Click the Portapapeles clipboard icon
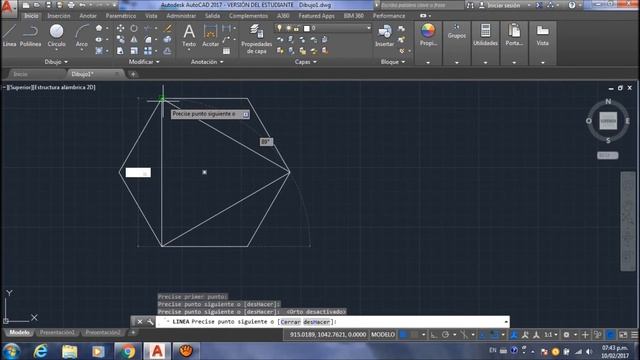This screenshot has width=640, height=360. click(514, 31)
